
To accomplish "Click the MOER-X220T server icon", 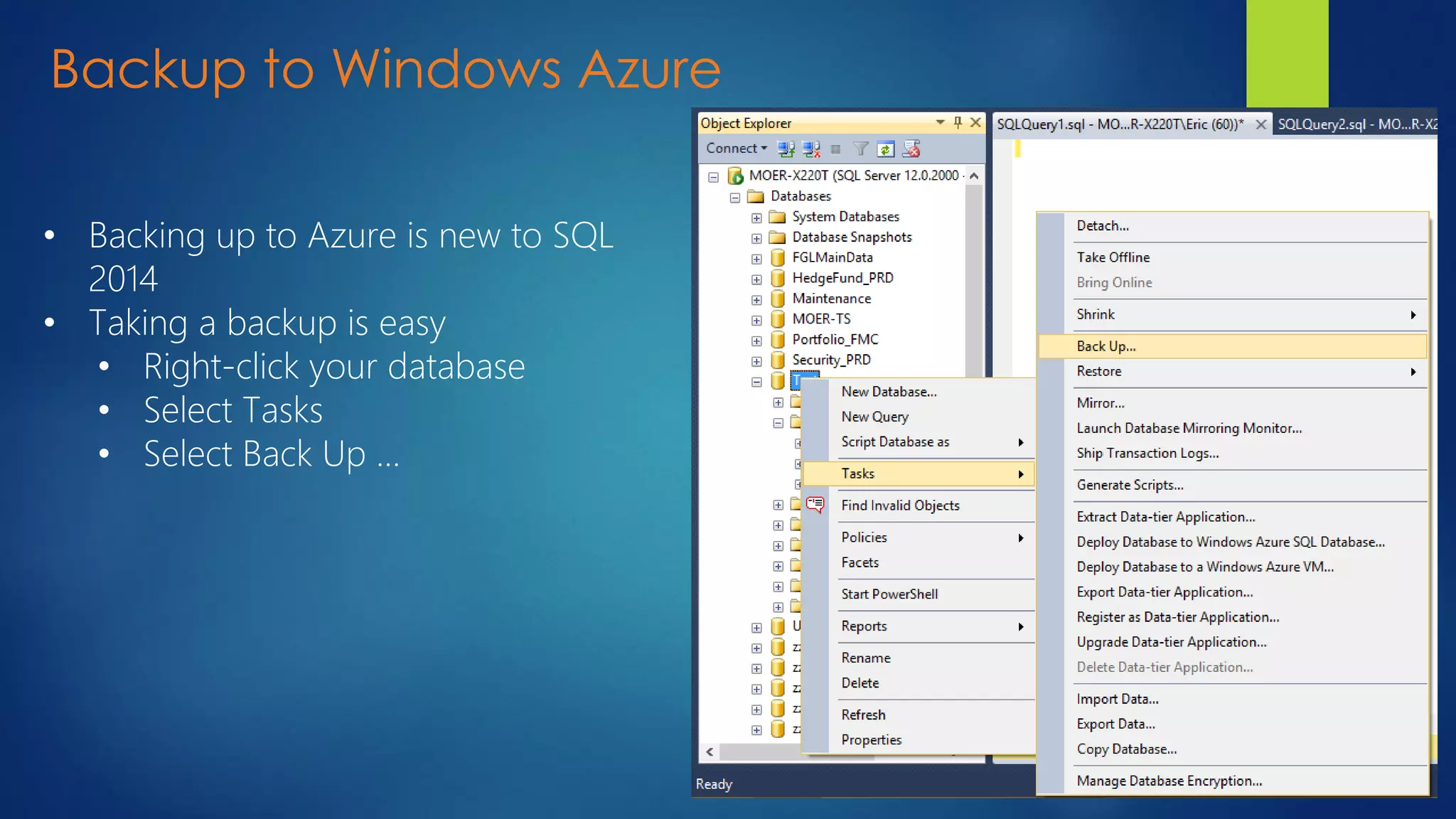I will (736, 176).
